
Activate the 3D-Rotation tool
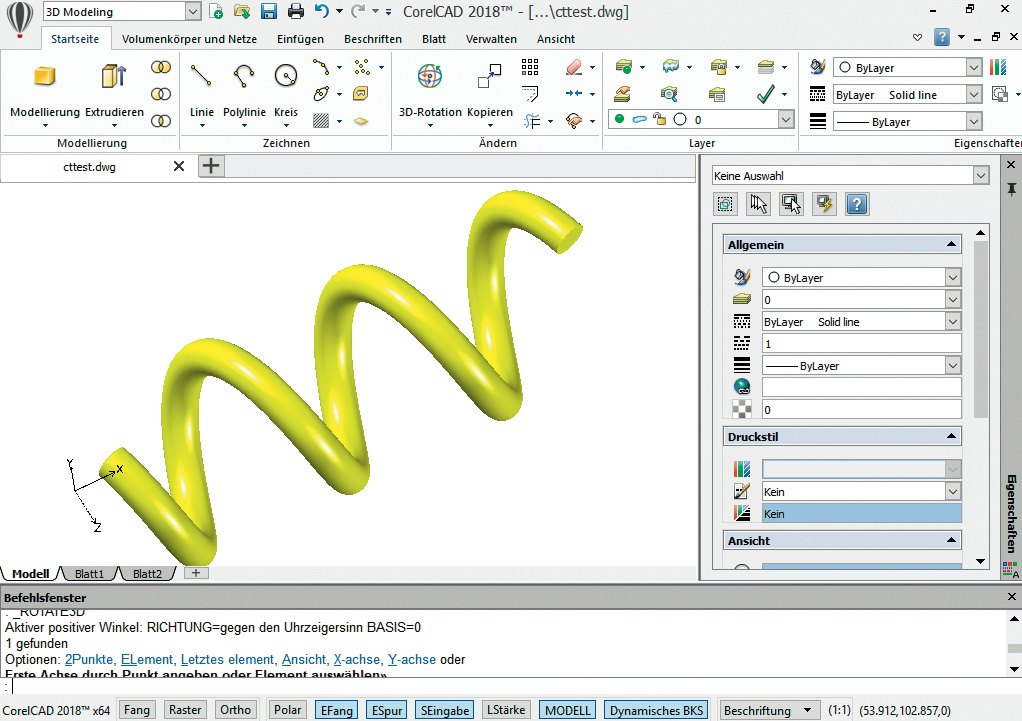429,77
